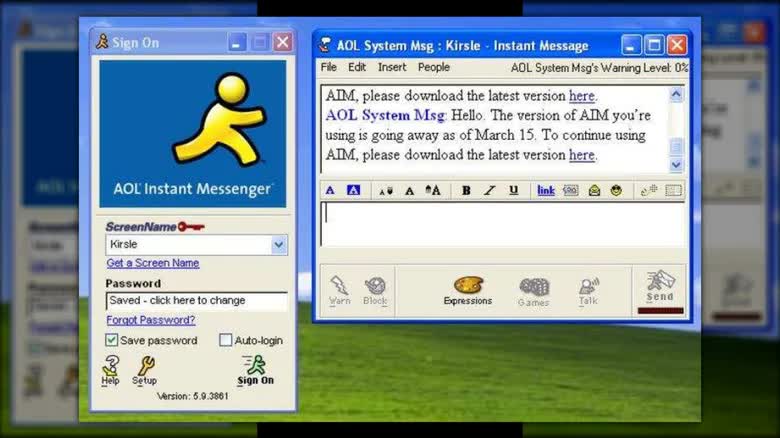The height and width of the screenshot is (438, 780).
Task: Click the Help question mark icon
Action: [x=111, y=370]
